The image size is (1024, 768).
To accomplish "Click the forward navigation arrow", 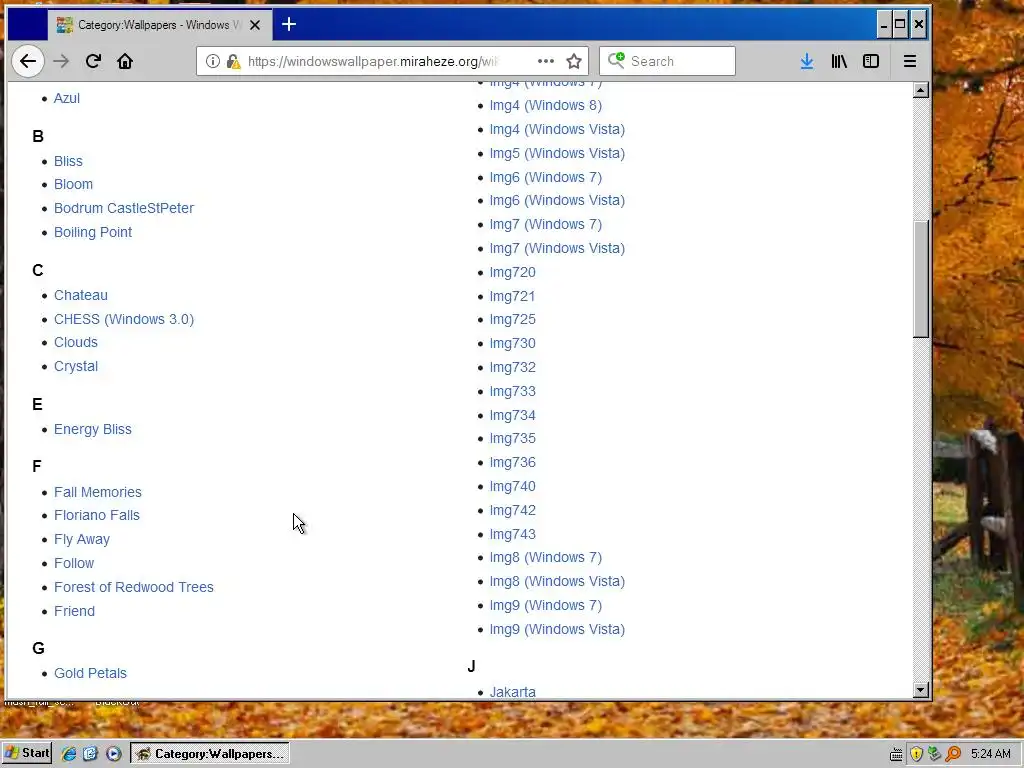I will click(x=61, y=61).
